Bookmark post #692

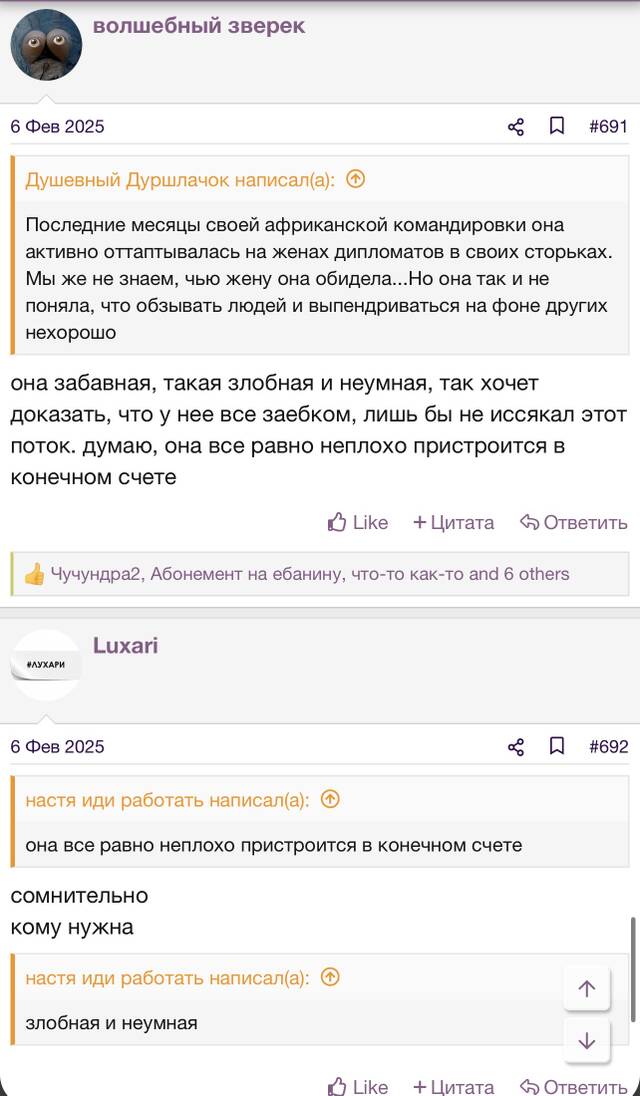pyautogui.click(x=557, y=747)
